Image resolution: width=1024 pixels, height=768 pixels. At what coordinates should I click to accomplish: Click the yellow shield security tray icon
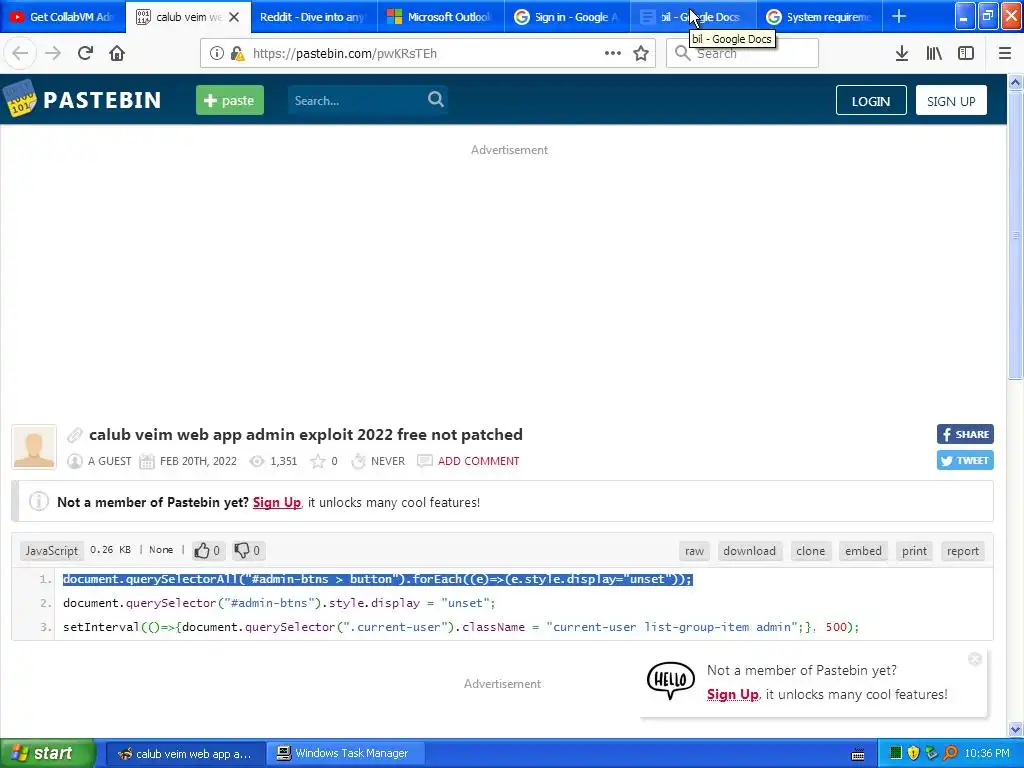tap(914, 753)
